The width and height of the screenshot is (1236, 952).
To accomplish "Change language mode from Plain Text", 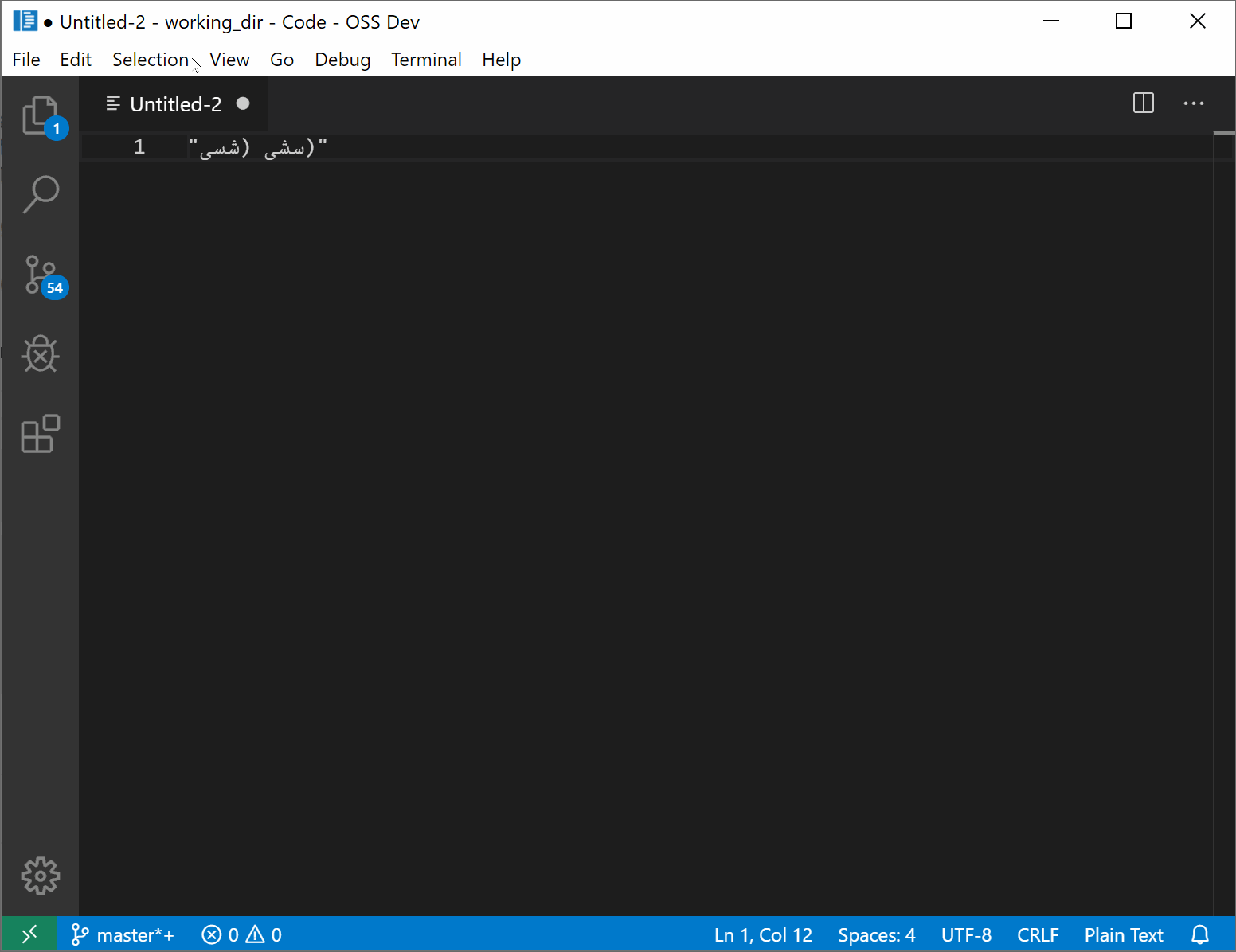I will point(1124,934).
